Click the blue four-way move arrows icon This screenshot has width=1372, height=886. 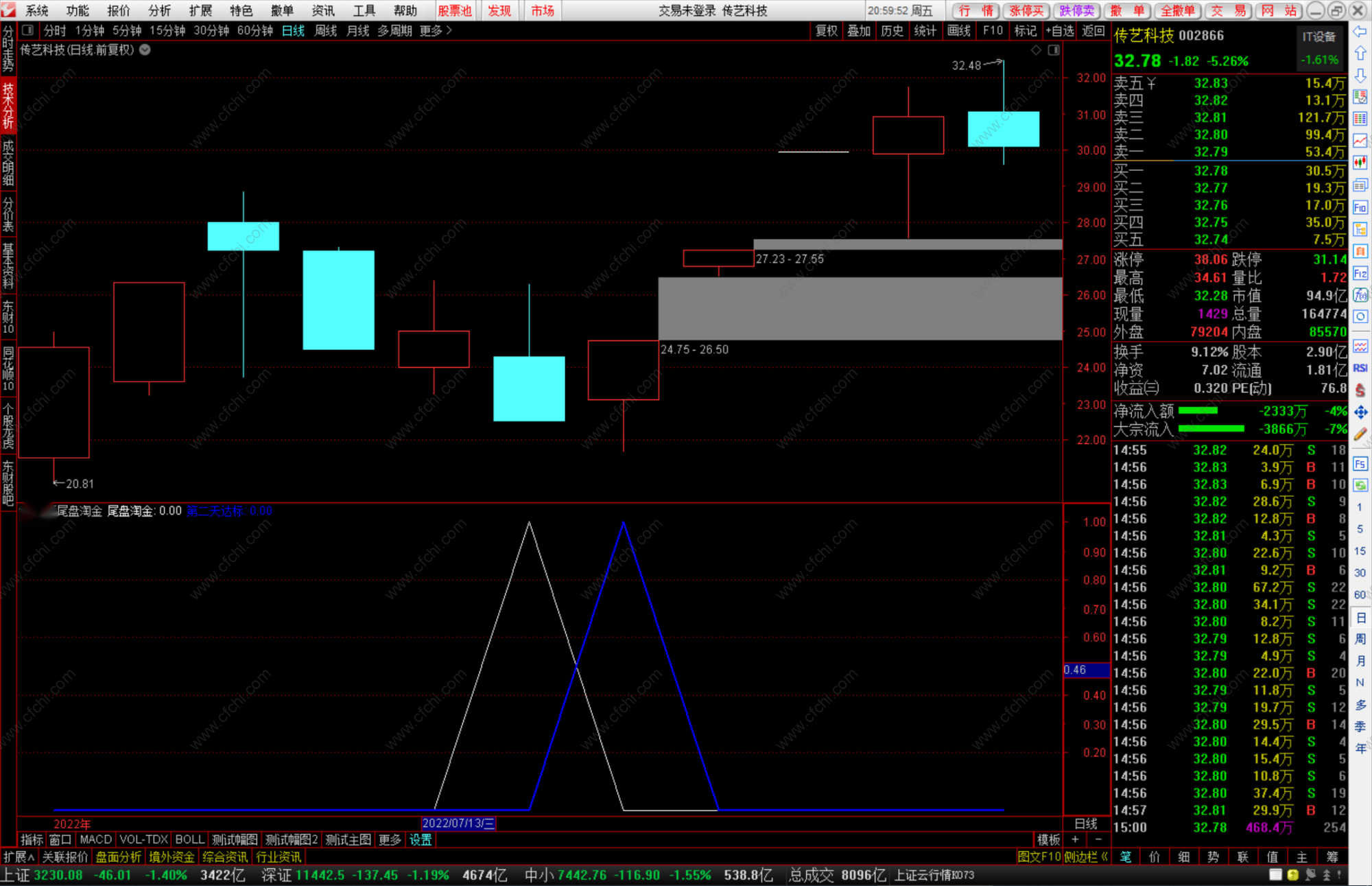1360,412
